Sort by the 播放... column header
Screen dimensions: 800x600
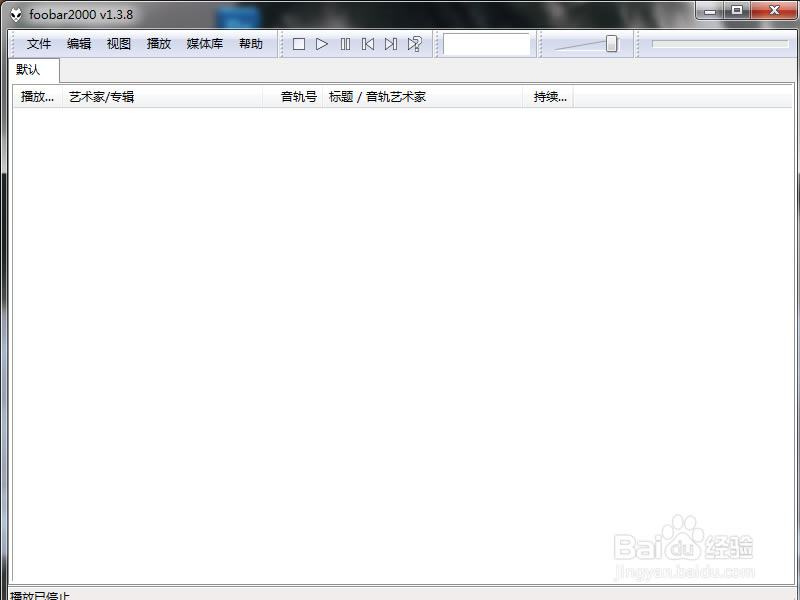coord(37,96)
